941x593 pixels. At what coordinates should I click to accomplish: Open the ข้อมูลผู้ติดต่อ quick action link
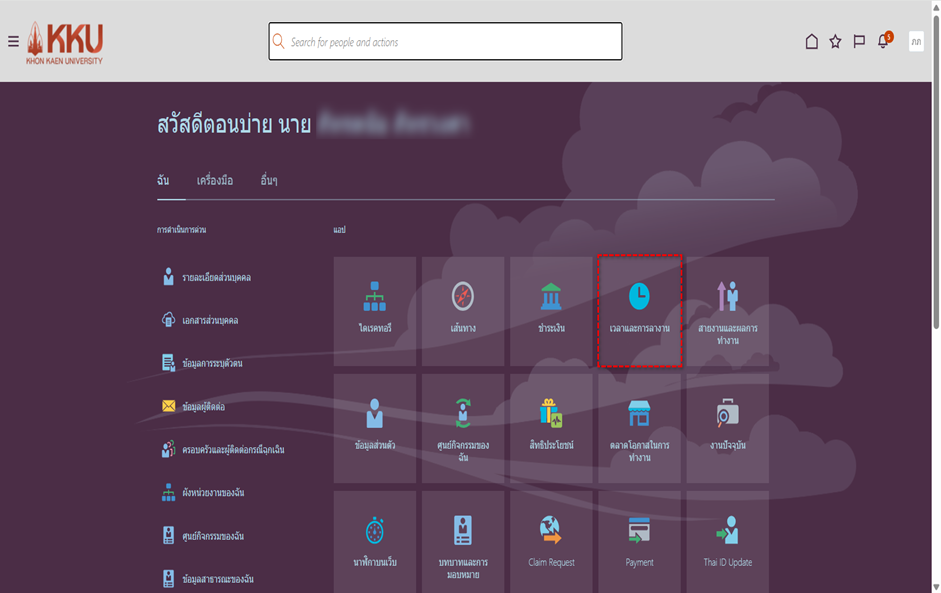203,407
